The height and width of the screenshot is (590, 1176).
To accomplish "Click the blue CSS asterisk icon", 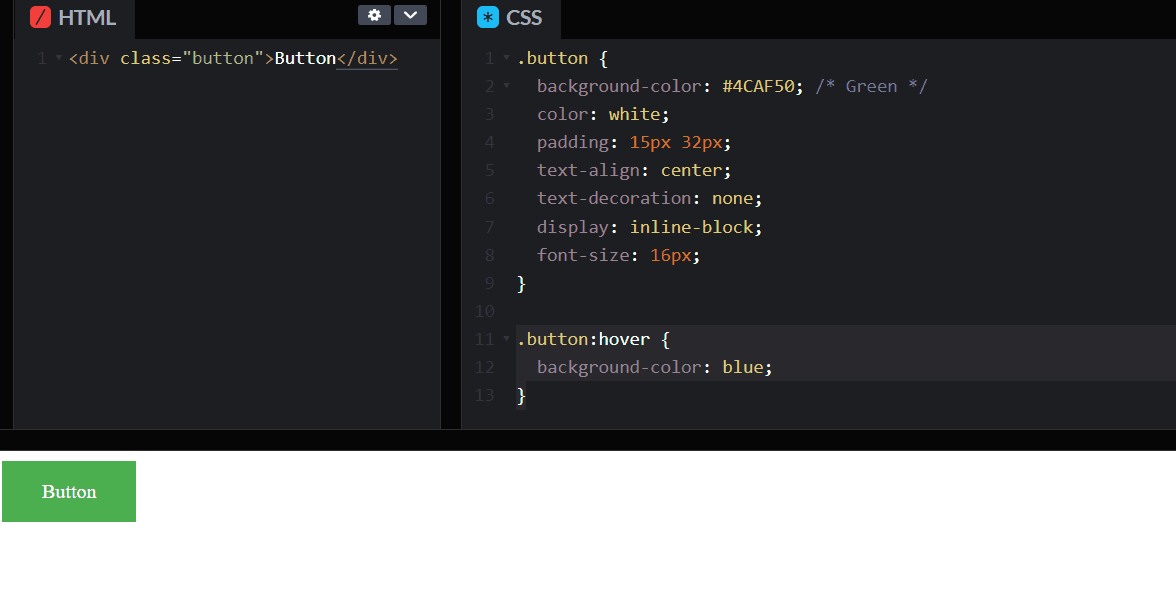I will point(487,16).
